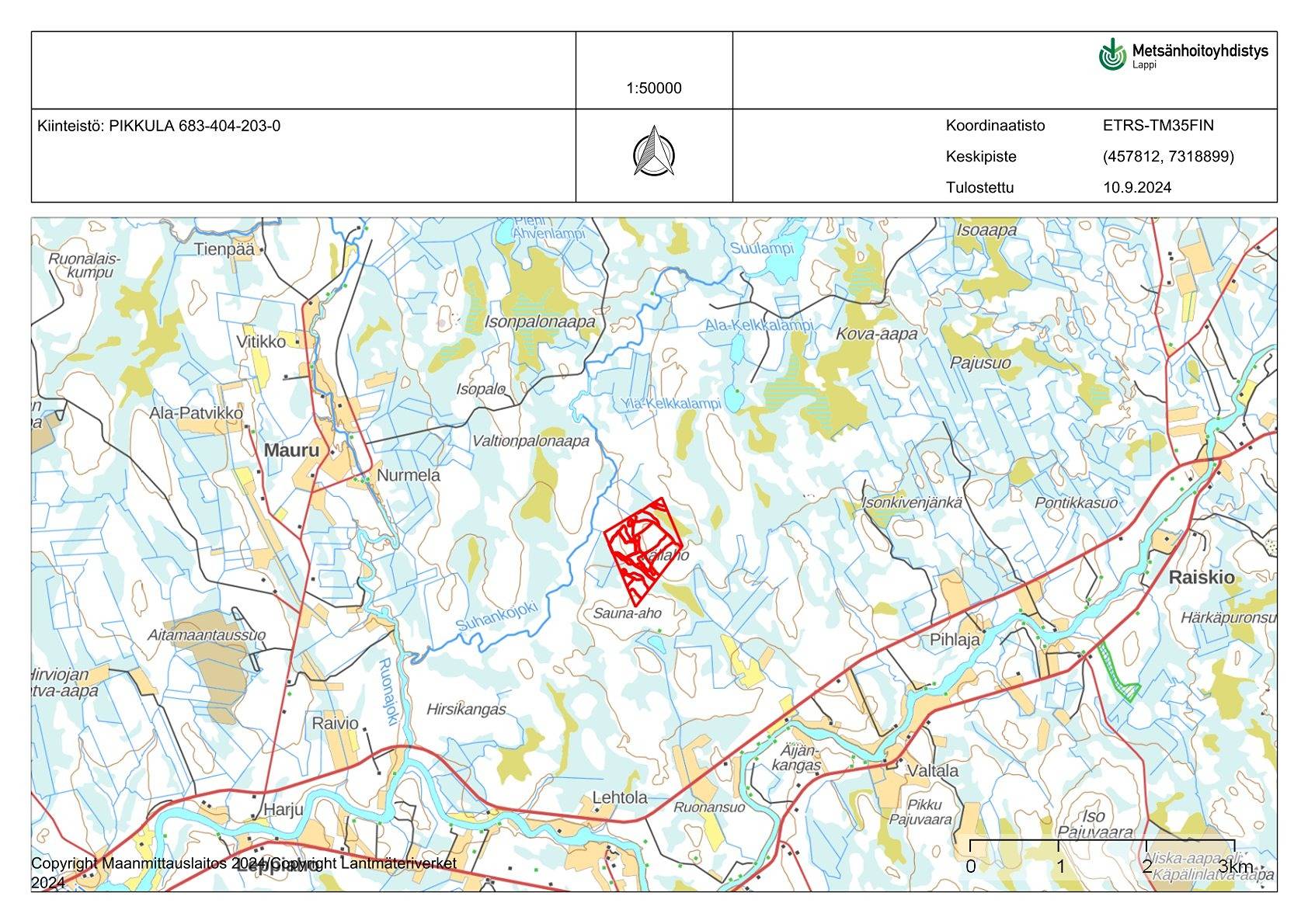This screenshot has width=1308, height=924.
Task: Click the Tulostettu label
Action: [979, 188]
